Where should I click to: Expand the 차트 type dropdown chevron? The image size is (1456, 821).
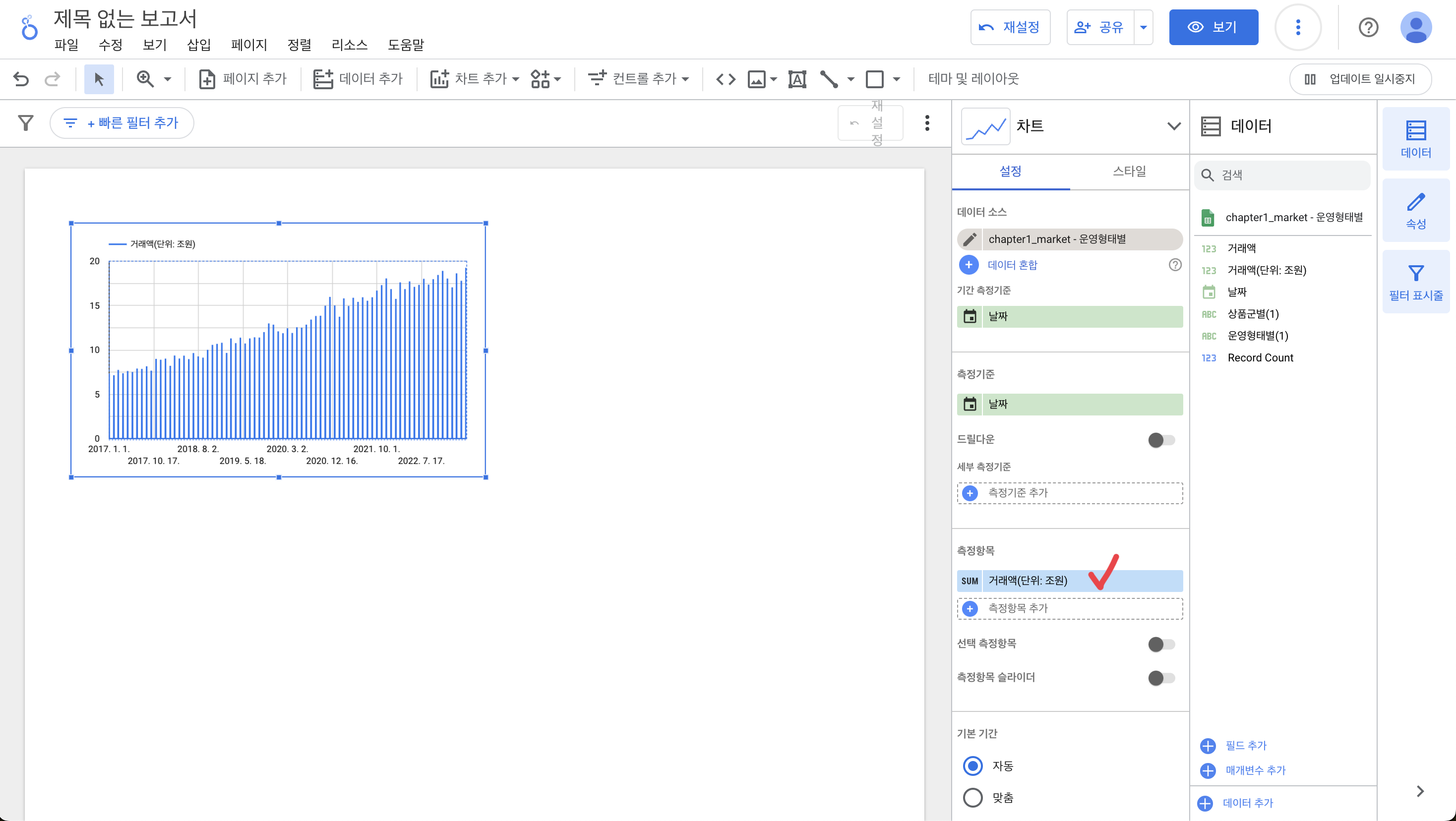coord(1173,126)
